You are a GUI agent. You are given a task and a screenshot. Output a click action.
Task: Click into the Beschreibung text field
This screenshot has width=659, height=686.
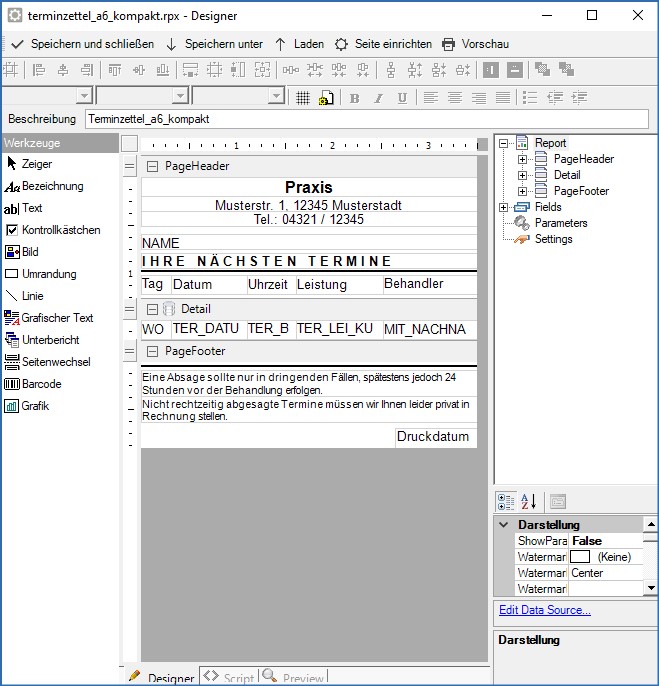365,119
